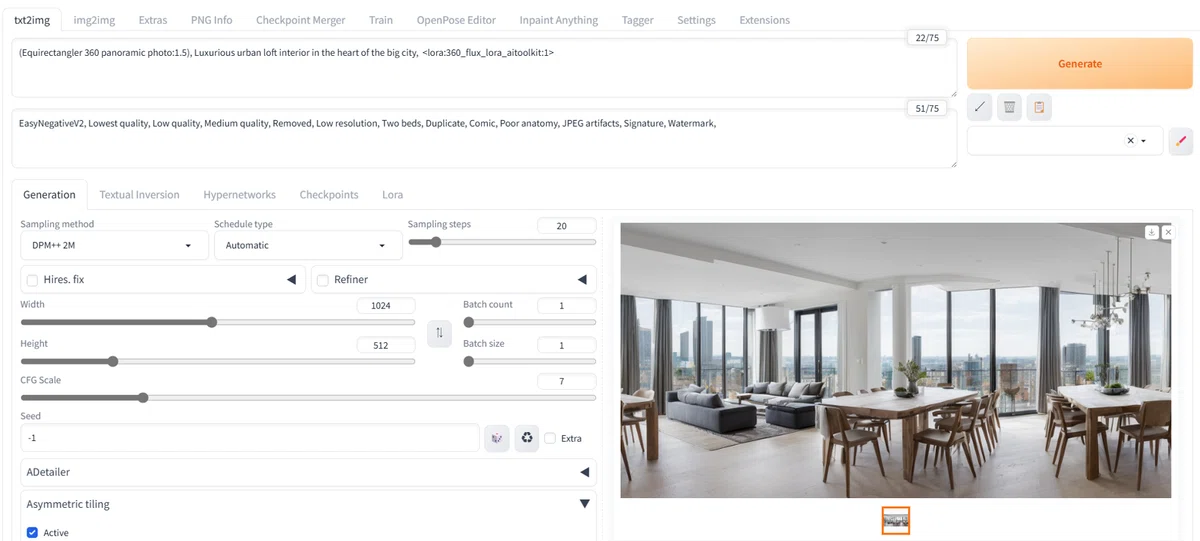Open the PNG Info tab
Image resolution: width=1200 pixels, height=541 pixels.
click(x=211, y=20)
